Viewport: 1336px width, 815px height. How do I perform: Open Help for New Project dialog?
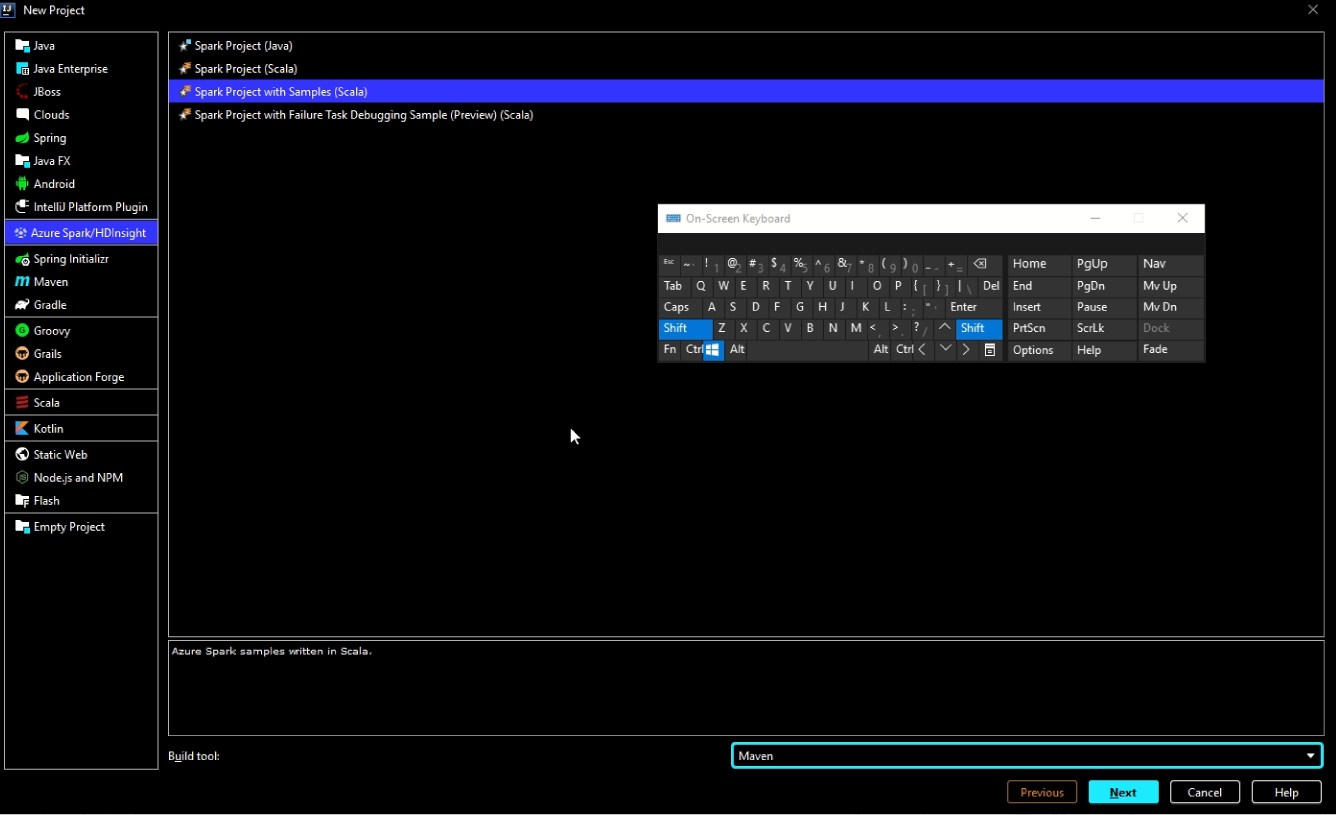pyautogui.click(x=1286, y=793)
